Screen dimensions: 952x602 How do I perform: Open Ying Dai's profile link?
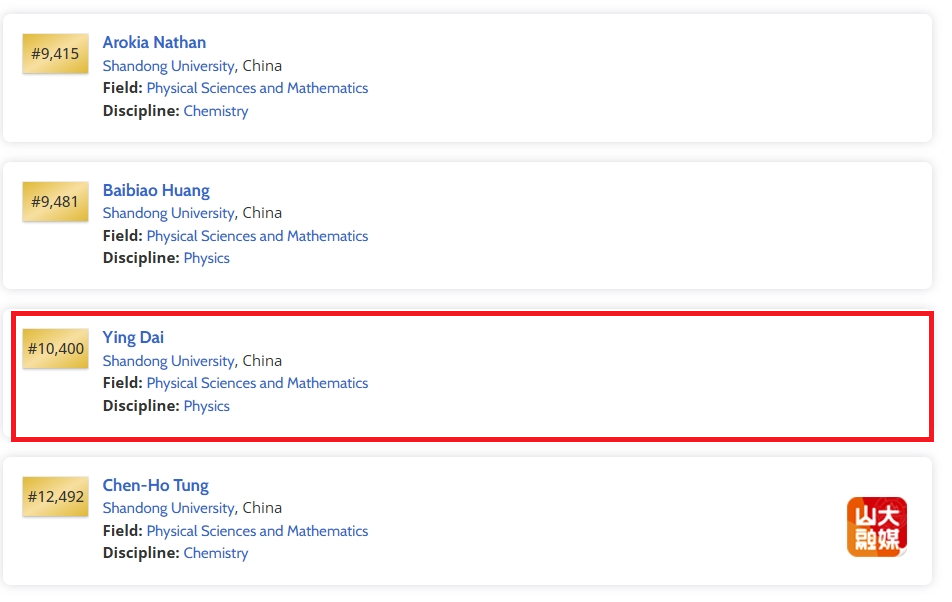133,337
